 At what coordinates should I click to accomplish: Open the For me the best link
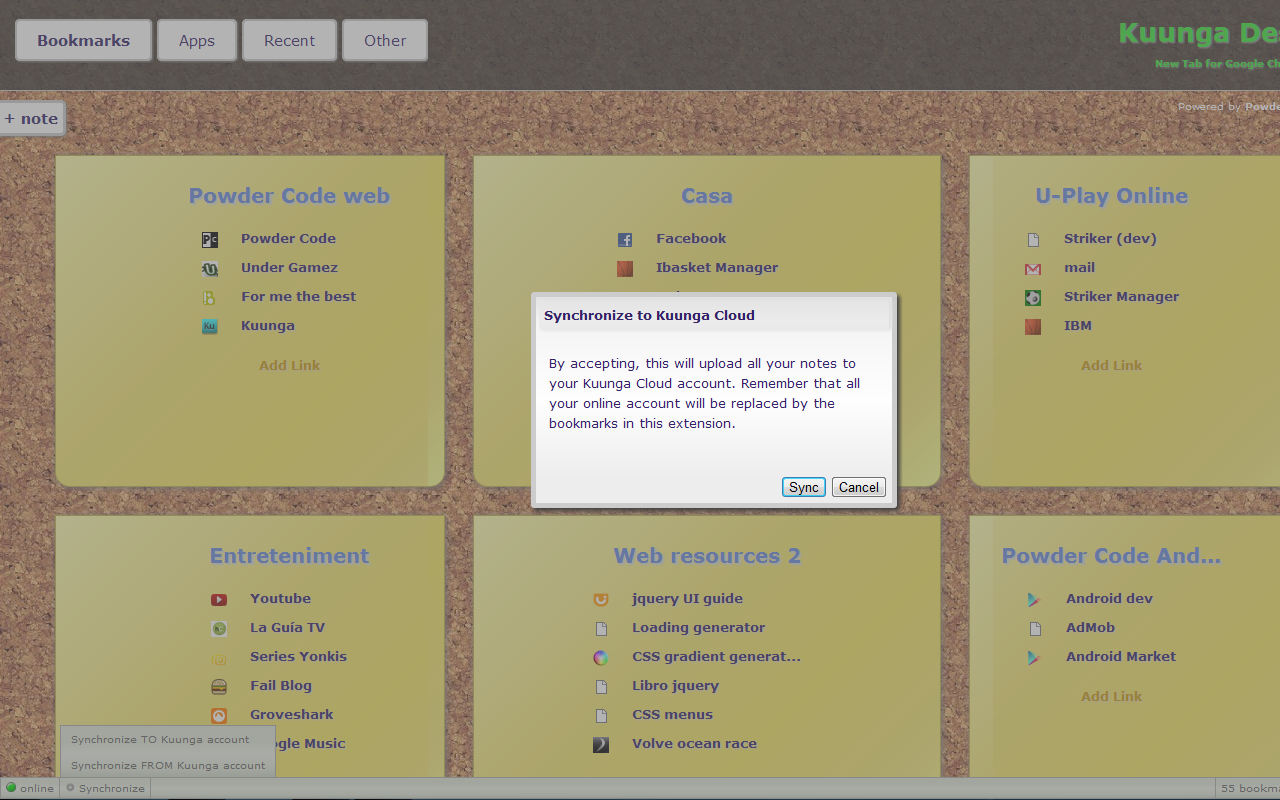click(298, 297)
